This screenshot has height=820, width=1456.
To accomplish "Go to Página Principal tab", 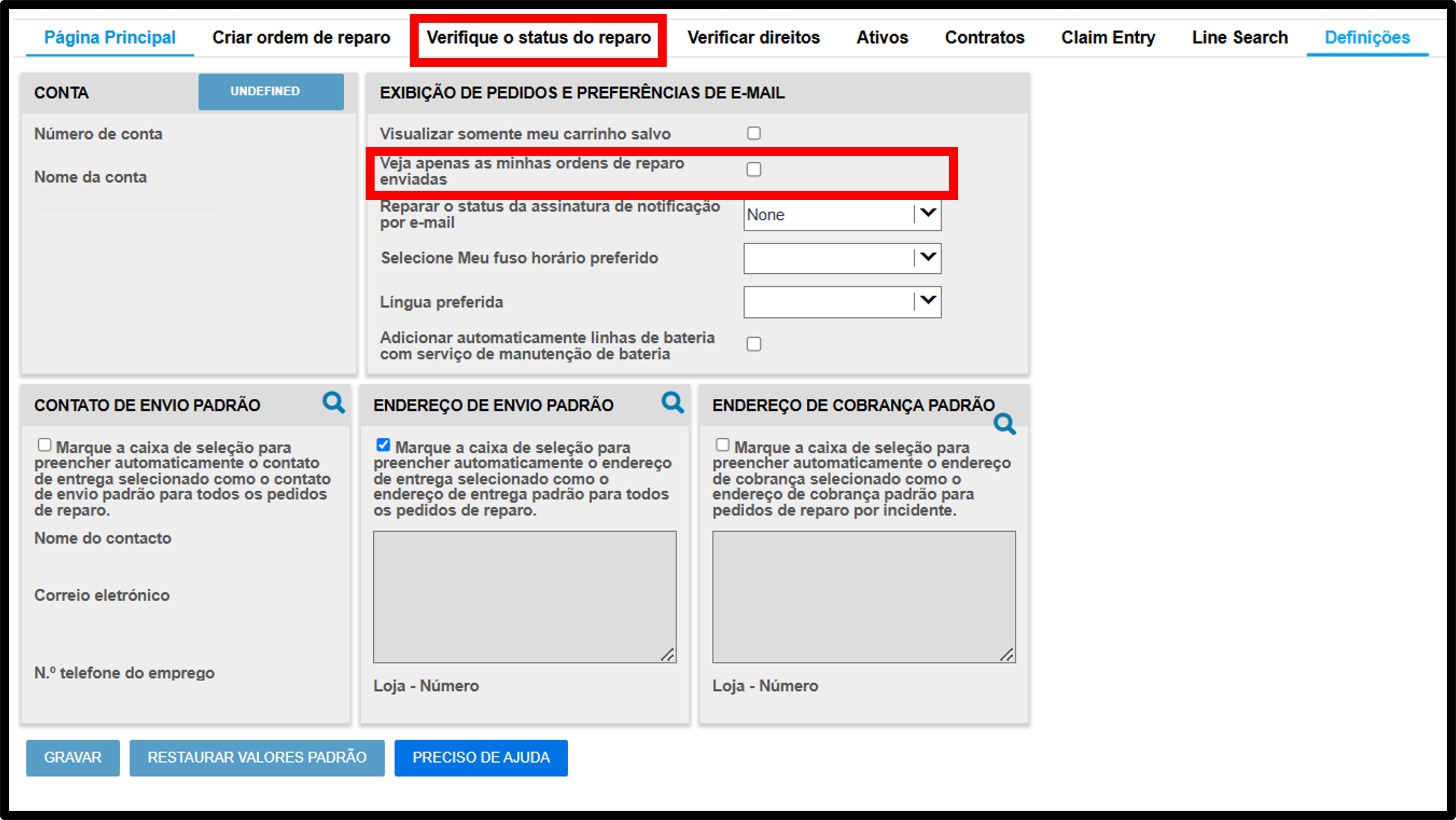I will (x=109, y=37).
